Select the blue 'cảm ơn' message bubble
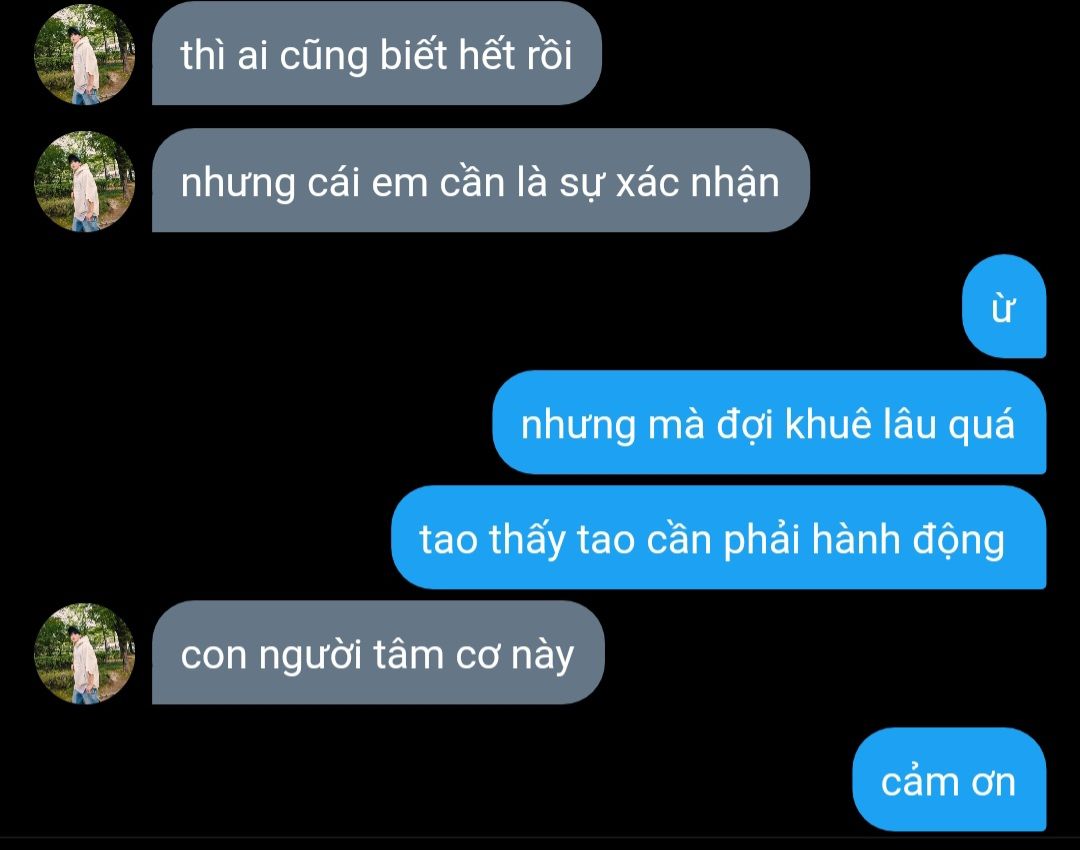 (949, 779)
